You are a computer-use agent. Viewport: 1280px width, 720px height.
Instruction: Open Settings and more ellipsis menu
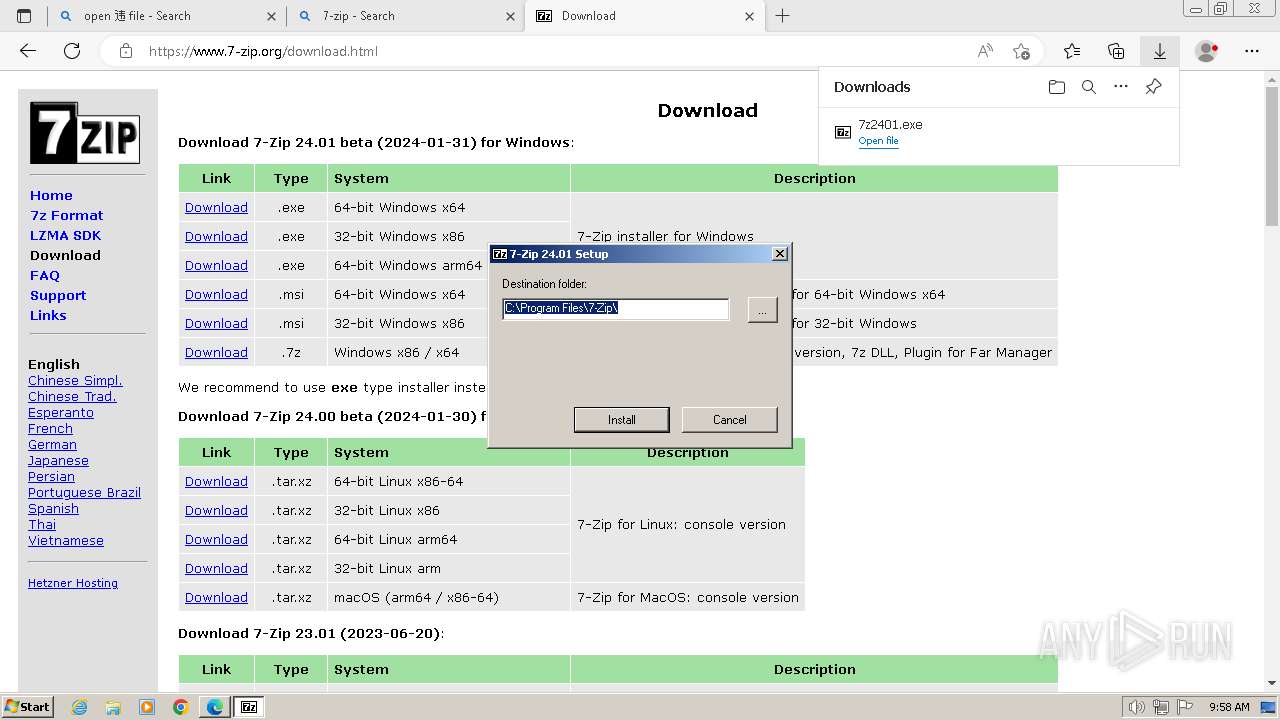point(1252,51)
